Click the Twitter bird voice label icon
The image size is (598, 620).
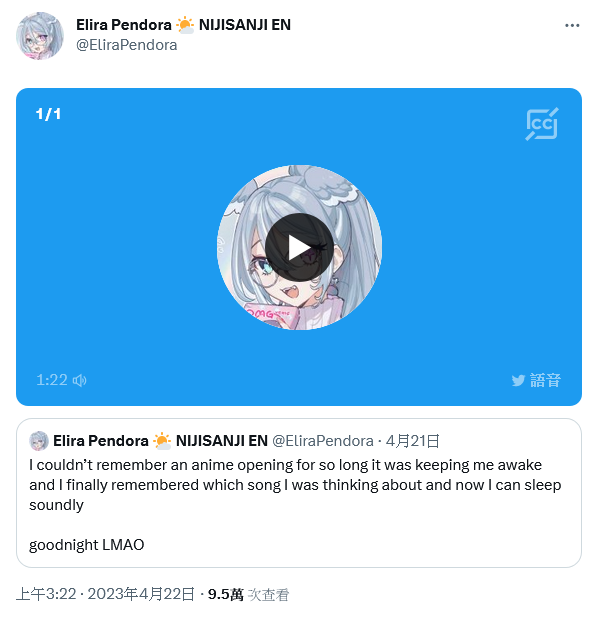tap(518, 380)
